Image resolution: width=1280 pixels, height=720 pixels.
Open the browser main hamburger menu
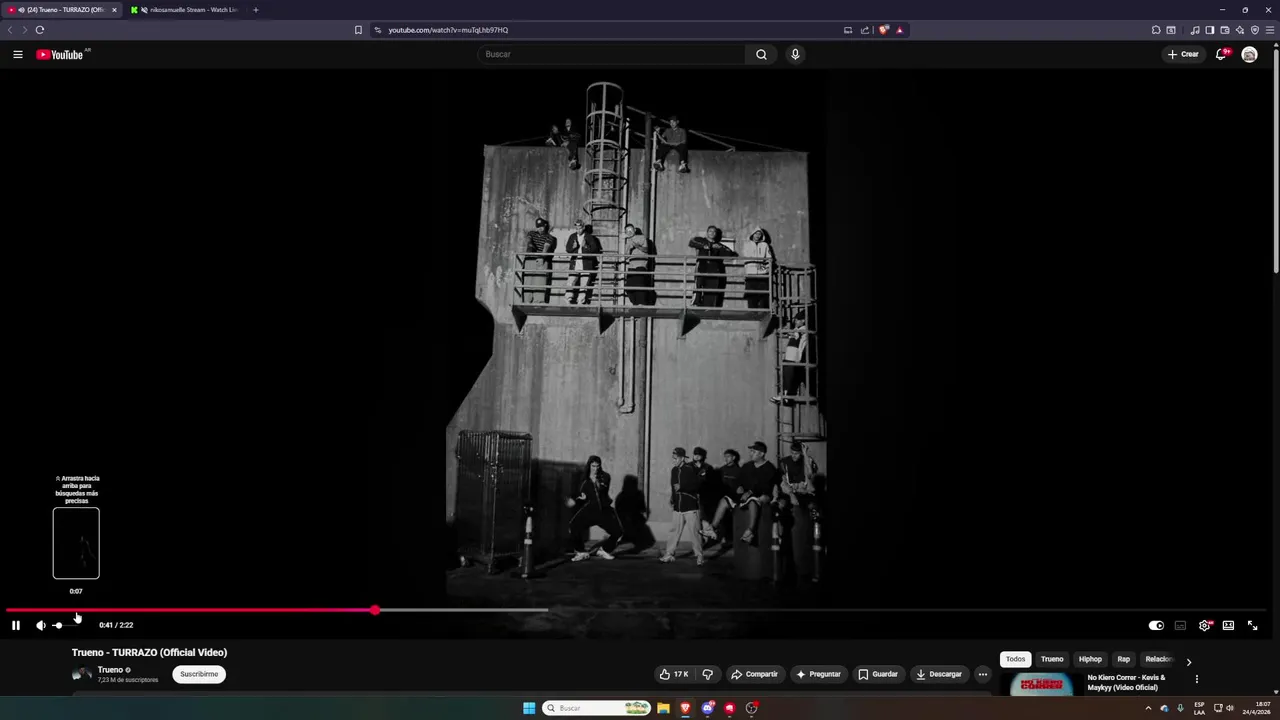click(1270, 30)
